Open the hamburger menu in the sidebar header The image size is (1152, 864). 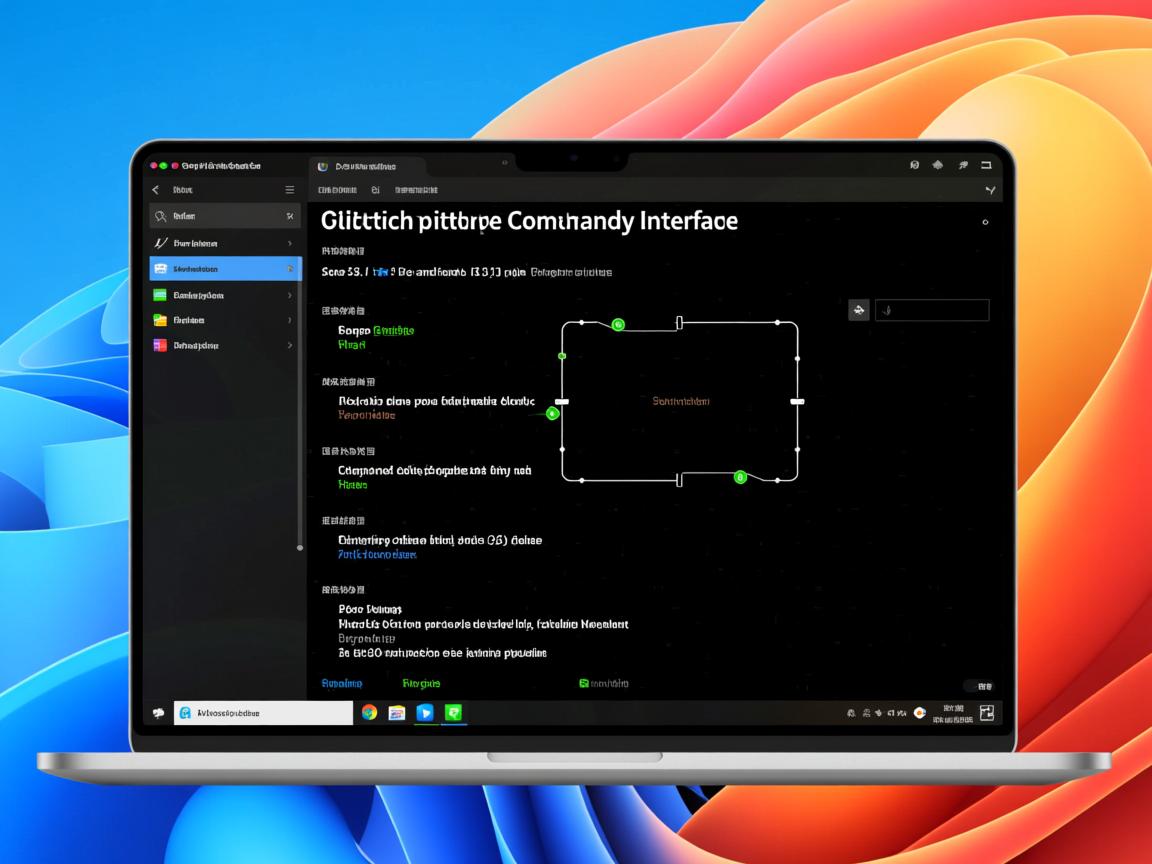pos(290,190)
